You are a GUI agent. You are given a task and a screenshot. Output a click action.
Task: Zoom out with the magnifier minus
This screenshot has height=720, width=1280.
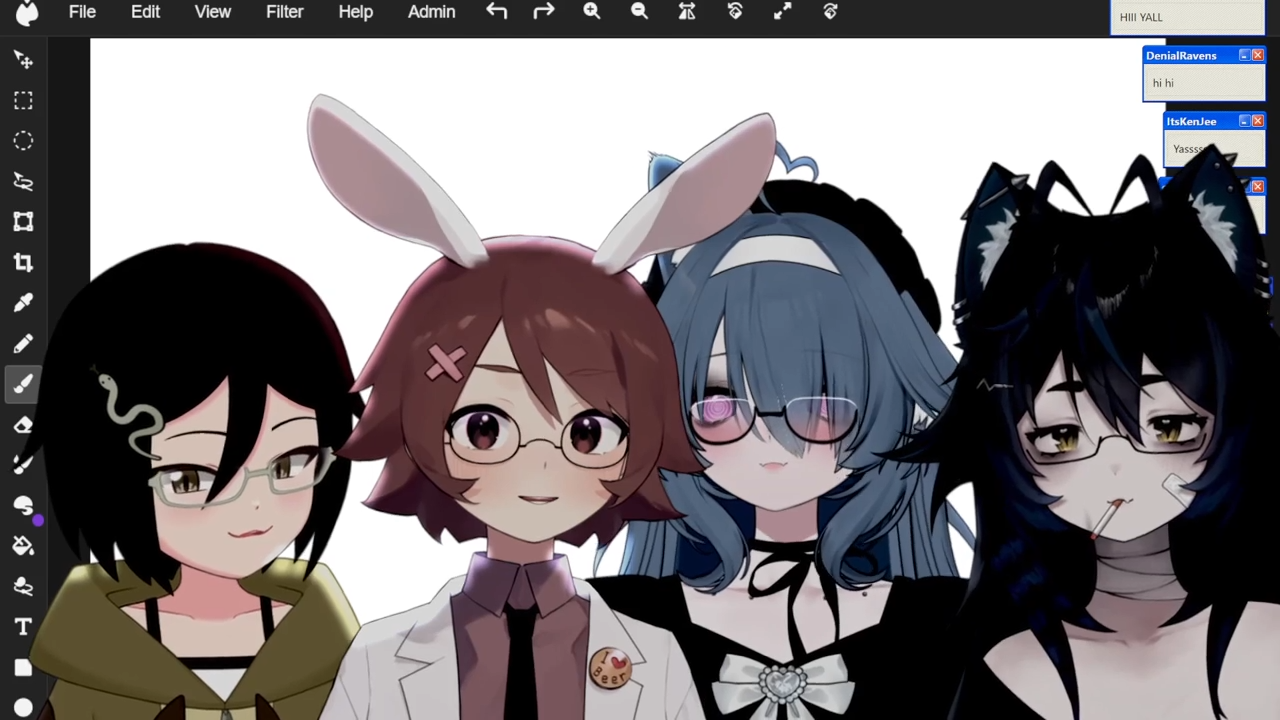[639, 12]
